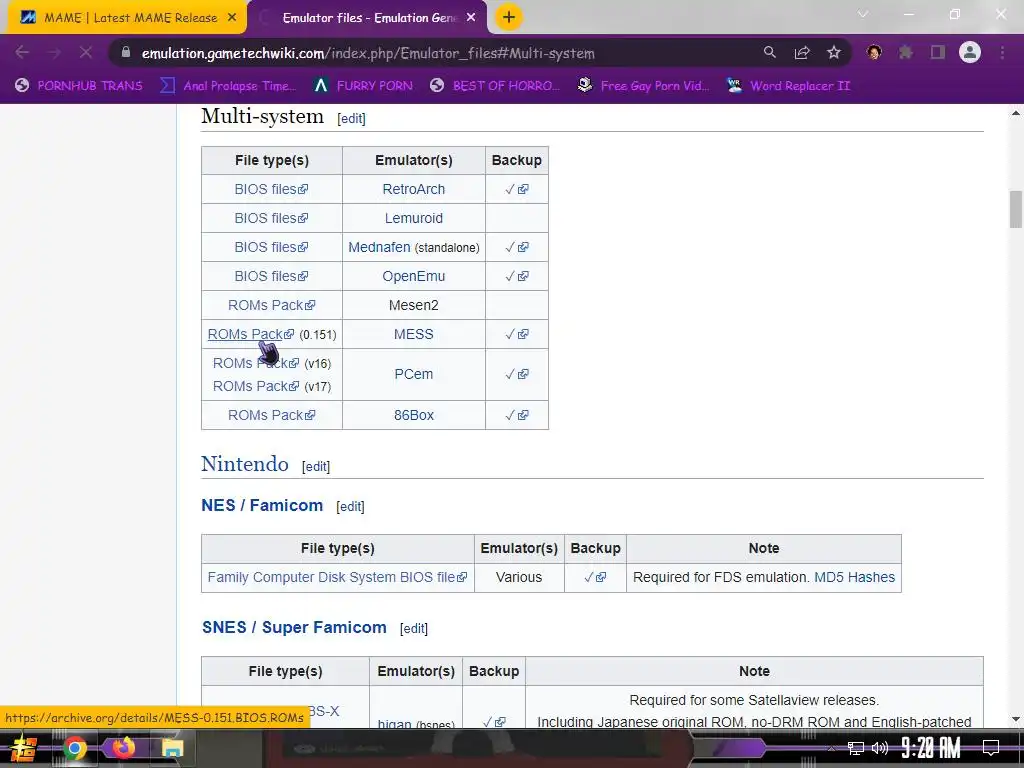This screenshot has height=768, width=1024.
Task: Open the MESS emulator link
Action: (413, 334)
